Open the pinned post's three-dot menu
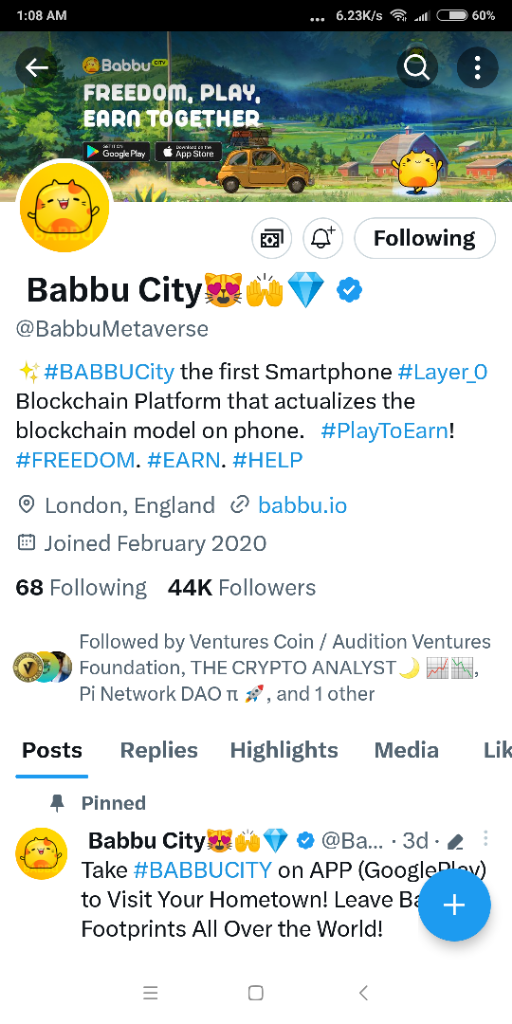 click(x=485, y=838)
